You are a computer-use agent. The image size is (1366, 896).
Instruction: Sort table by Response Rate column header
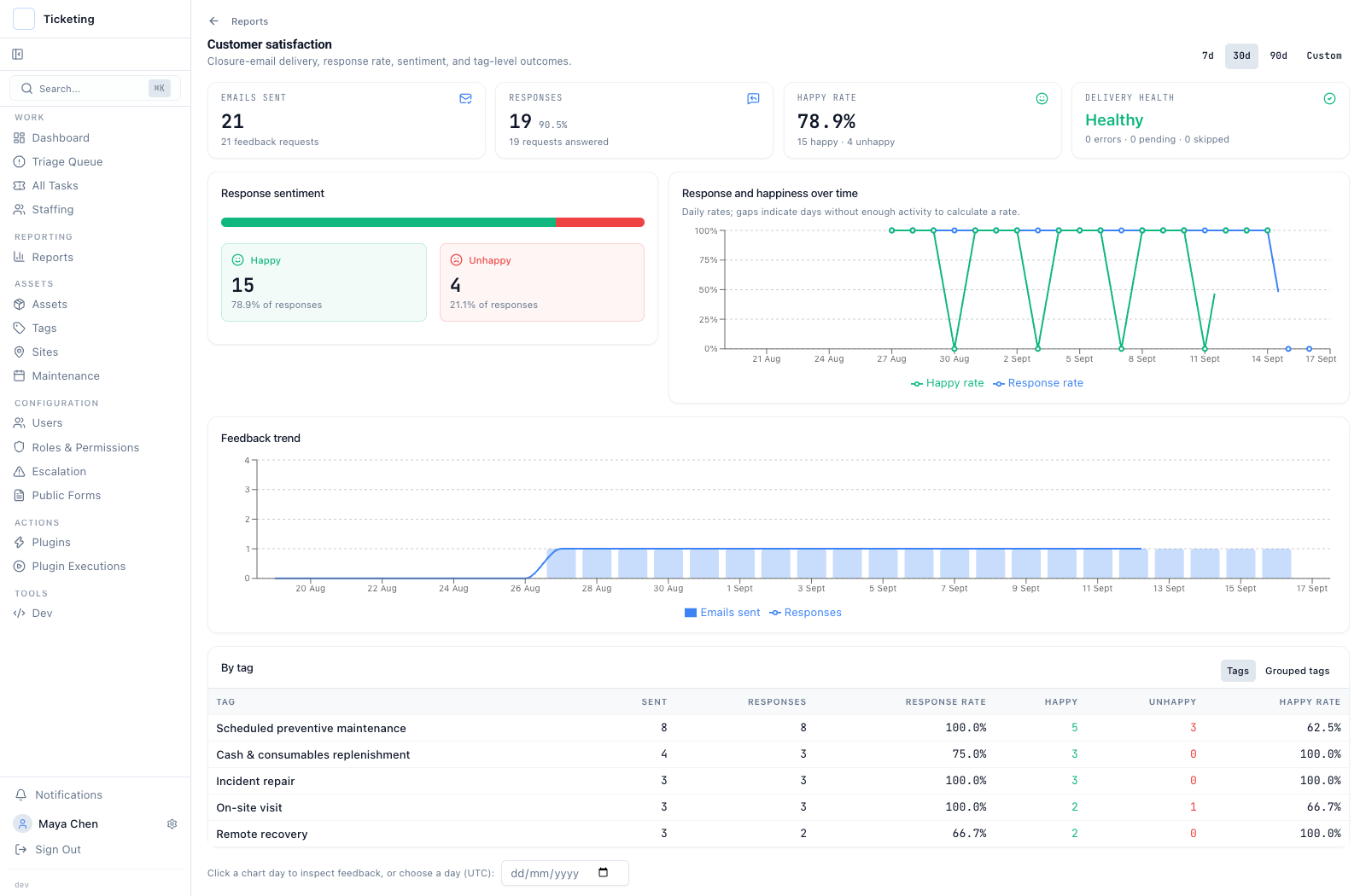945,702
